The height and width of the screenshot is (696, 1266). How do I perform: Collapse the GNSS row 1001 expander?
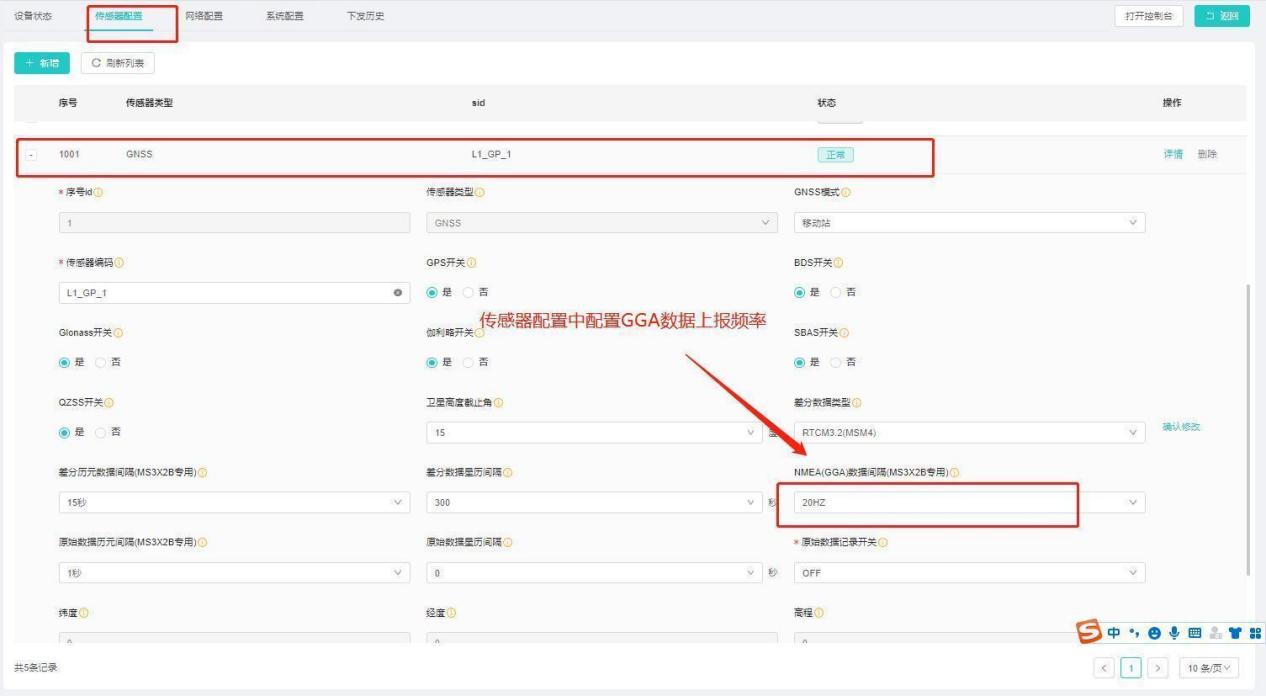click(x=33, y=155)
